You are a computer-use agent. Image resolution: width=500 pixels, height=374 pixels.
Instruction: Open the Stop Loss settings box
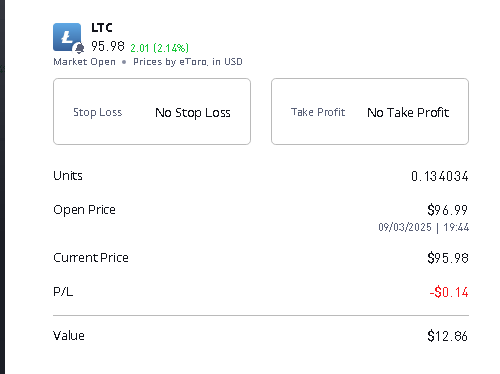(152, 112)
